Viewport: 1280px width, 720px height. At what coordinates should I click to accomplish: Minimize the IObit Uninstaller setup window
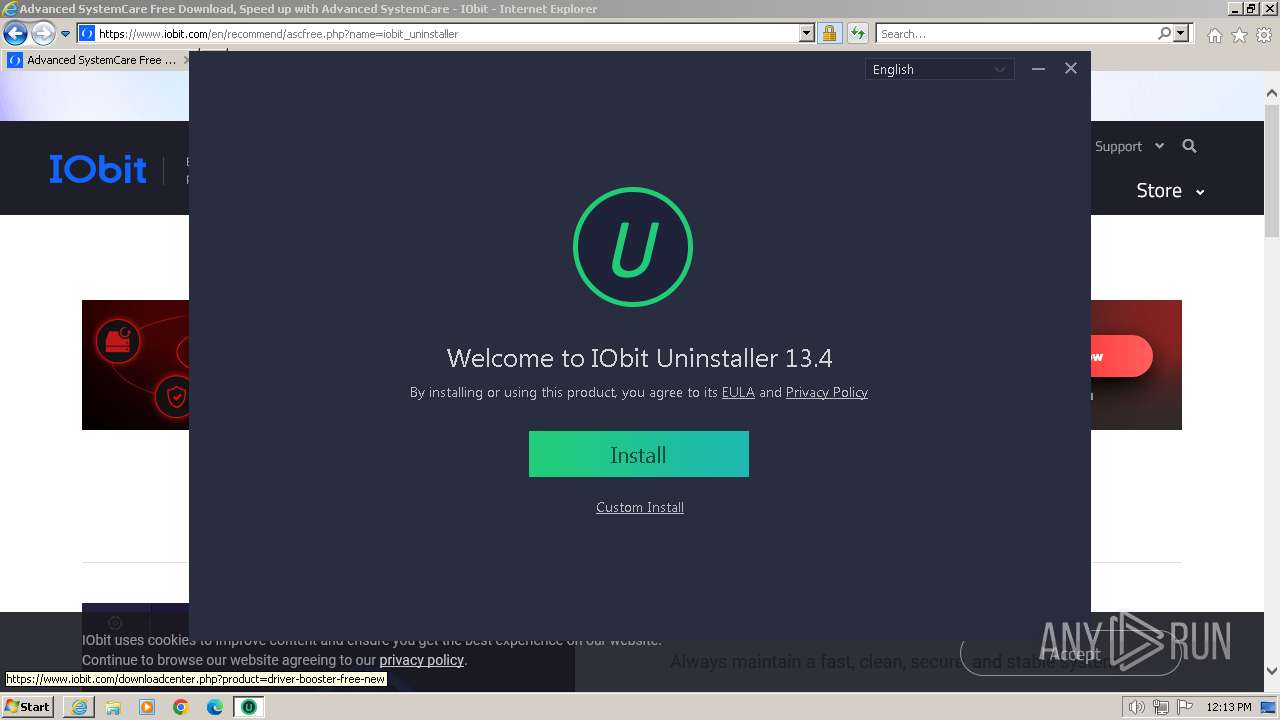(1038, 68)
